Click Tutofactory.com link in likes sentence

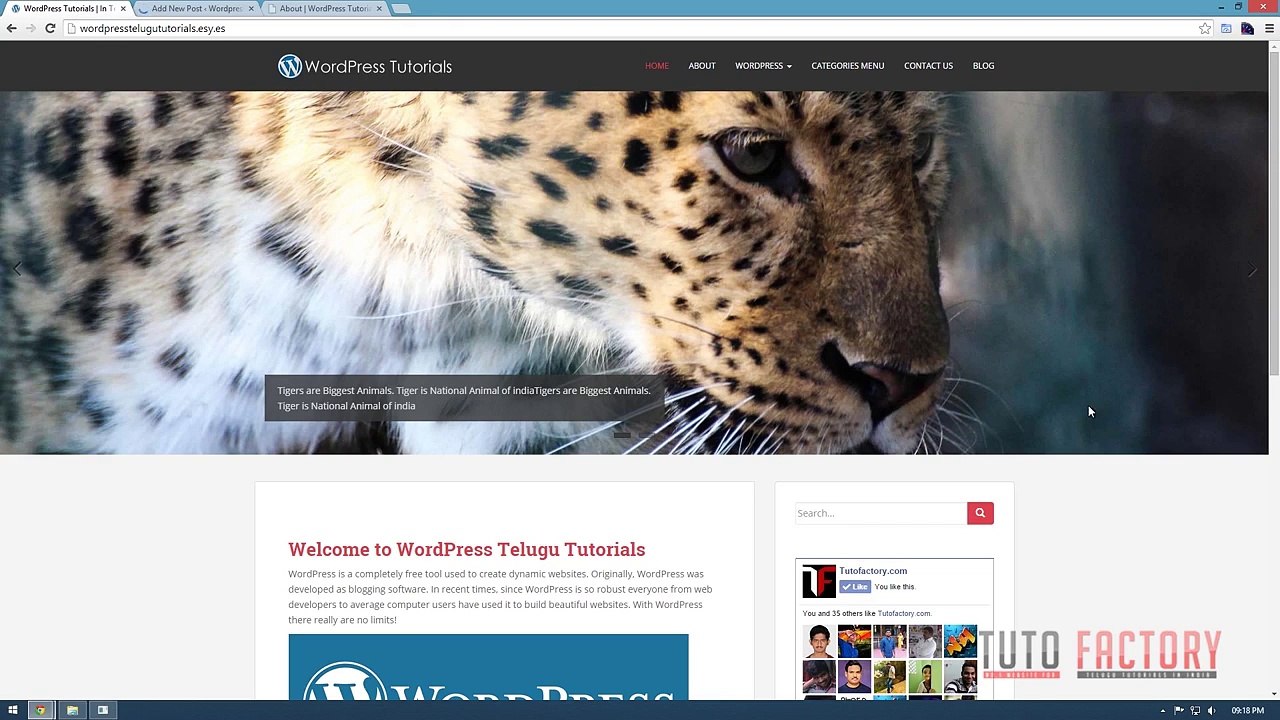pos(904,614)
